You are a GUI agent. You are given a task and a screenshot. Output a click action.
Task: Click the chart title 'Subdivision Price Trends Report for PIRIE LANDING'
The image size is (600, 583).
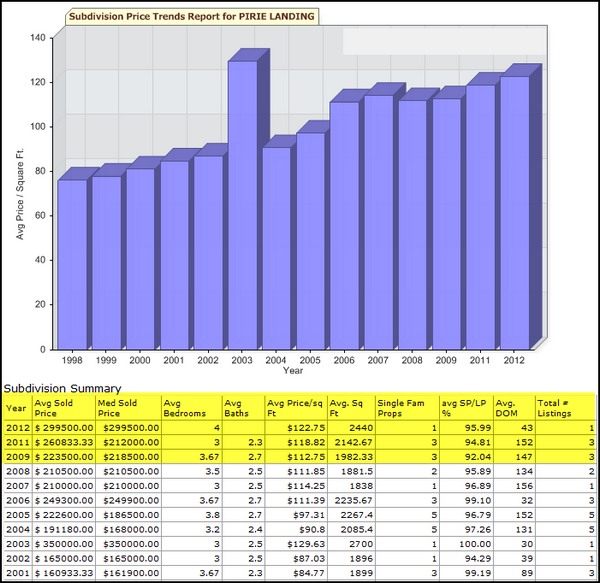(192, 16)
